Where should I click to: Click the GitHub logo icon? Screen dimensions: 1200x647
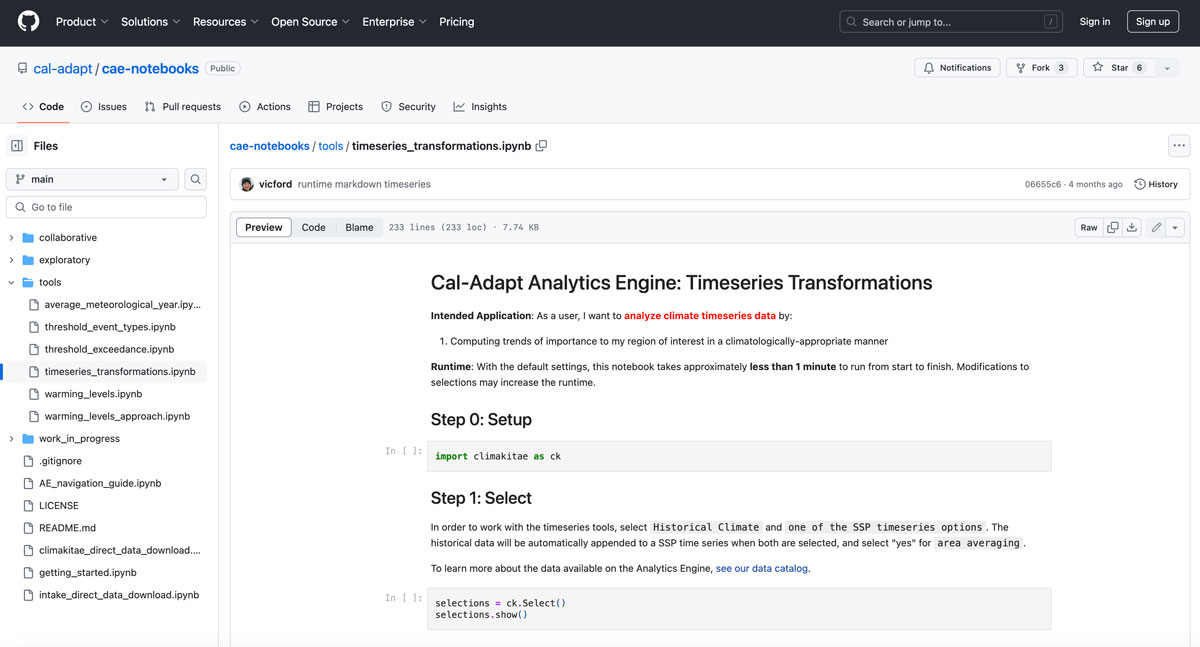[x=27, y=21]
